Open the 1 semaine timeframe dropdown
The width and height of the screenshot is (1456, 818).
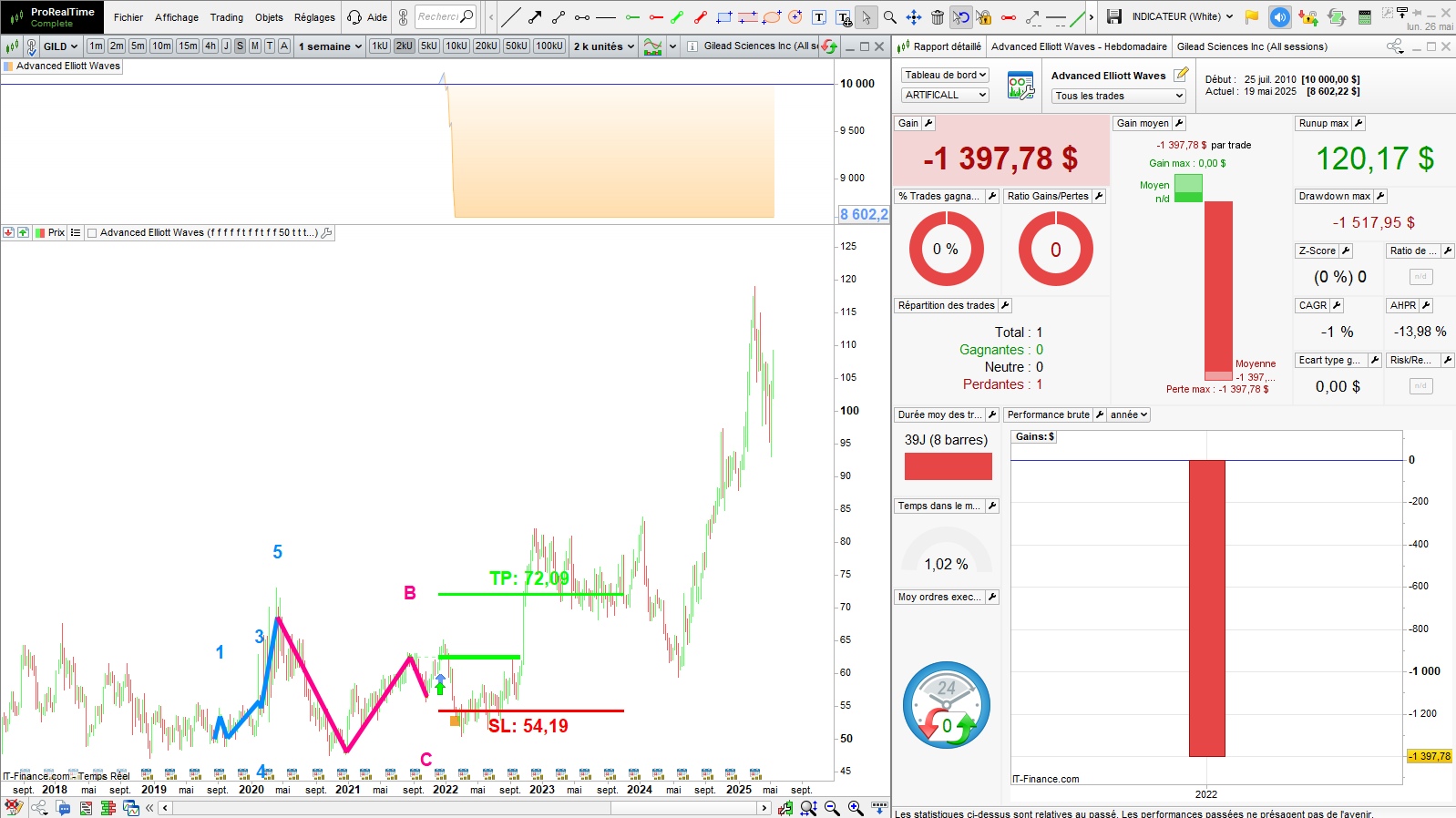[330, 46]
